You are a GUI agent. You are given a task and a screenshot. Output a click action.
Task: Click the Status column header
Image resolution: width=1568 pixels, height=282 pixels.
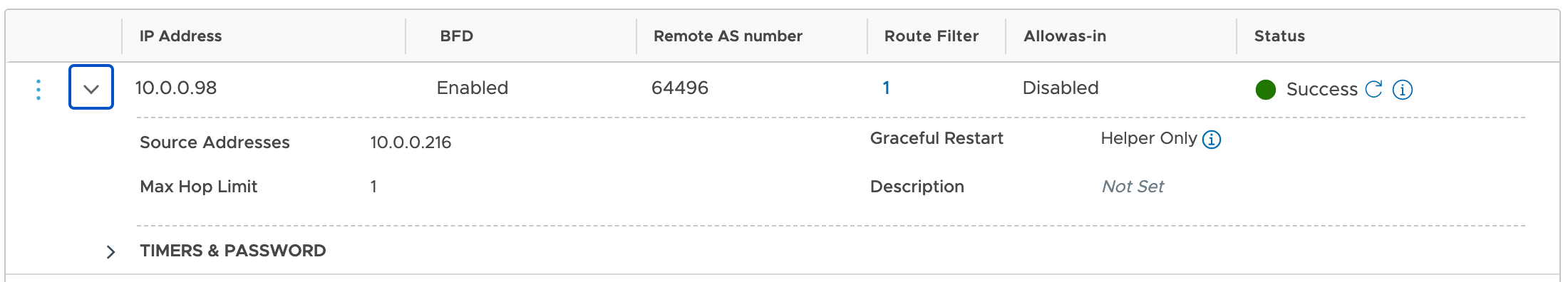coord(1279,36)
